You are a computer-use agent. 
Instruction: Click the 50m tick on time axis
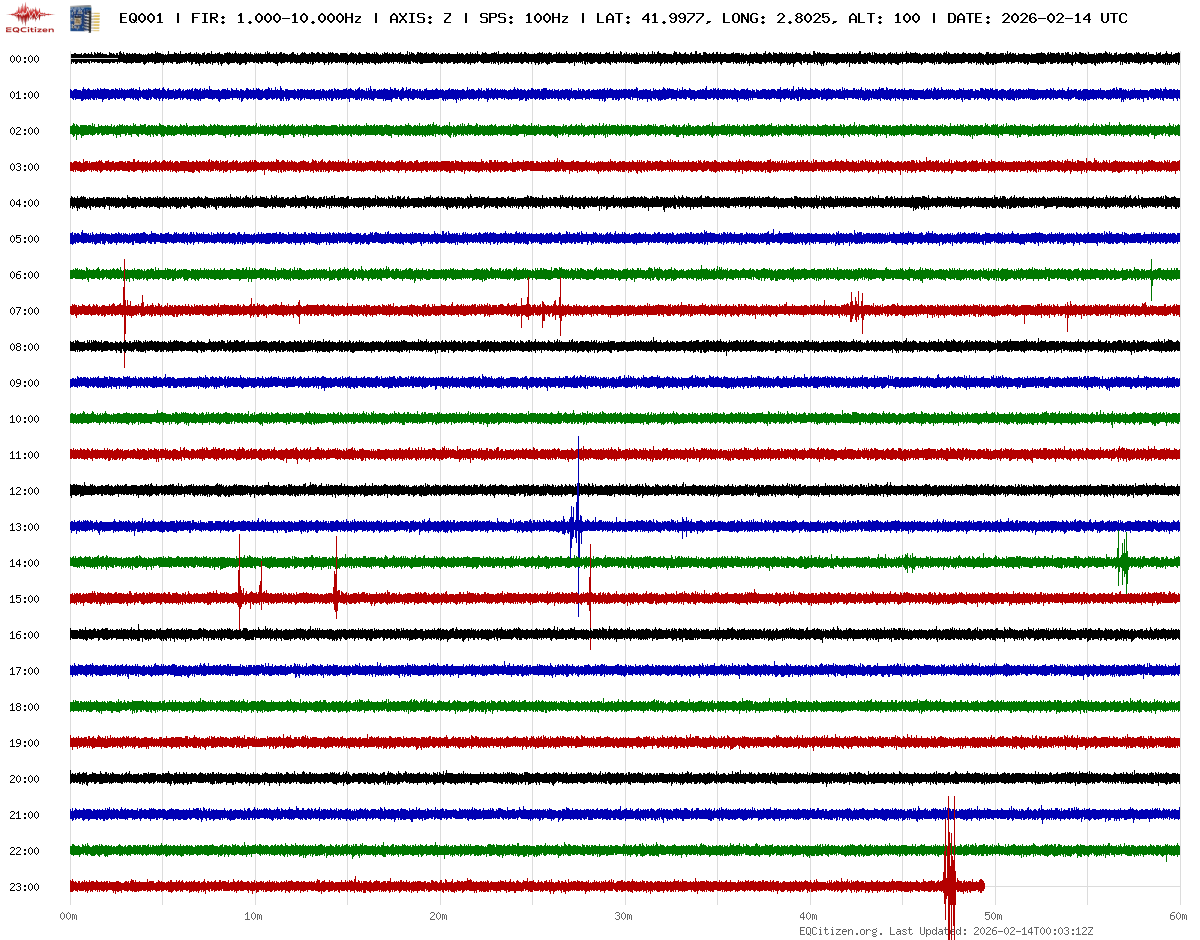click(x=993, y=916)
